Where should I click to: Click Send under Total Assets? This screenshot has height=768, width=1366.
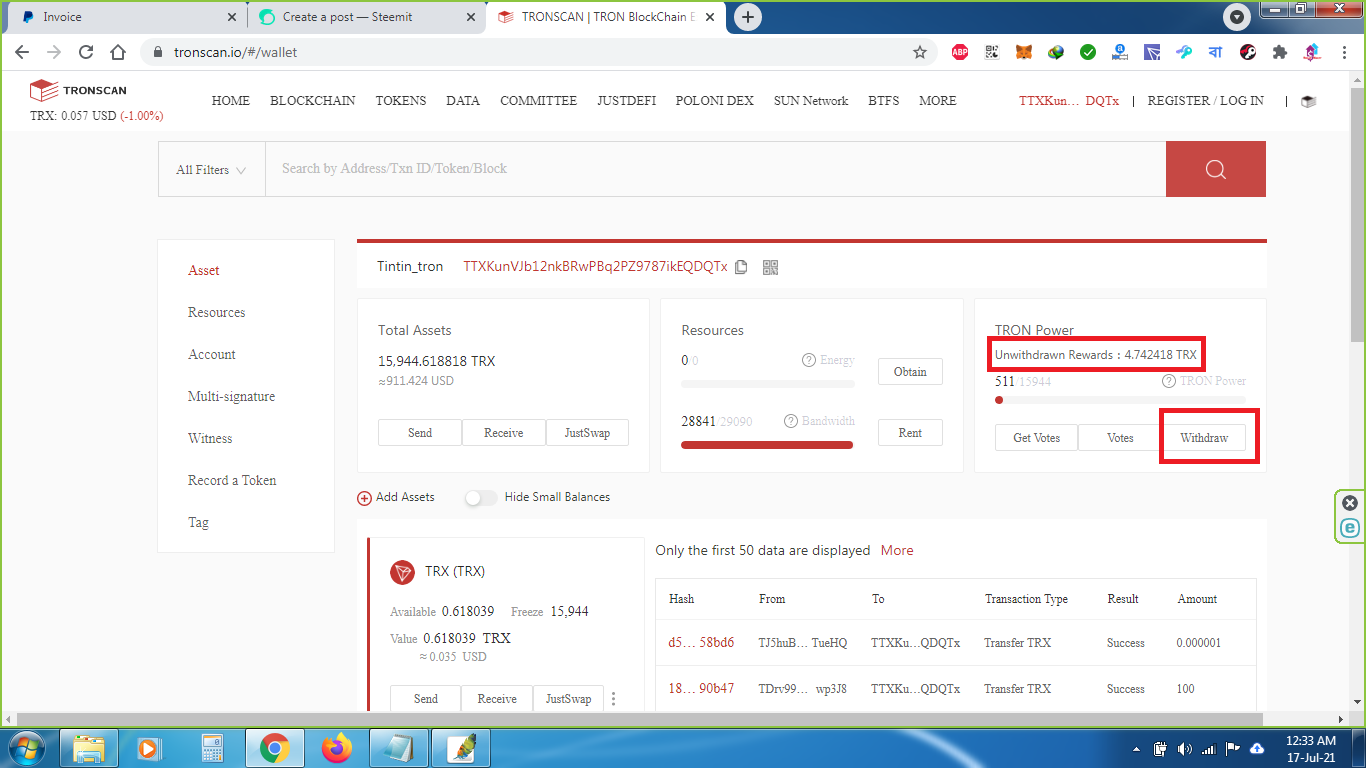(420, 433)
